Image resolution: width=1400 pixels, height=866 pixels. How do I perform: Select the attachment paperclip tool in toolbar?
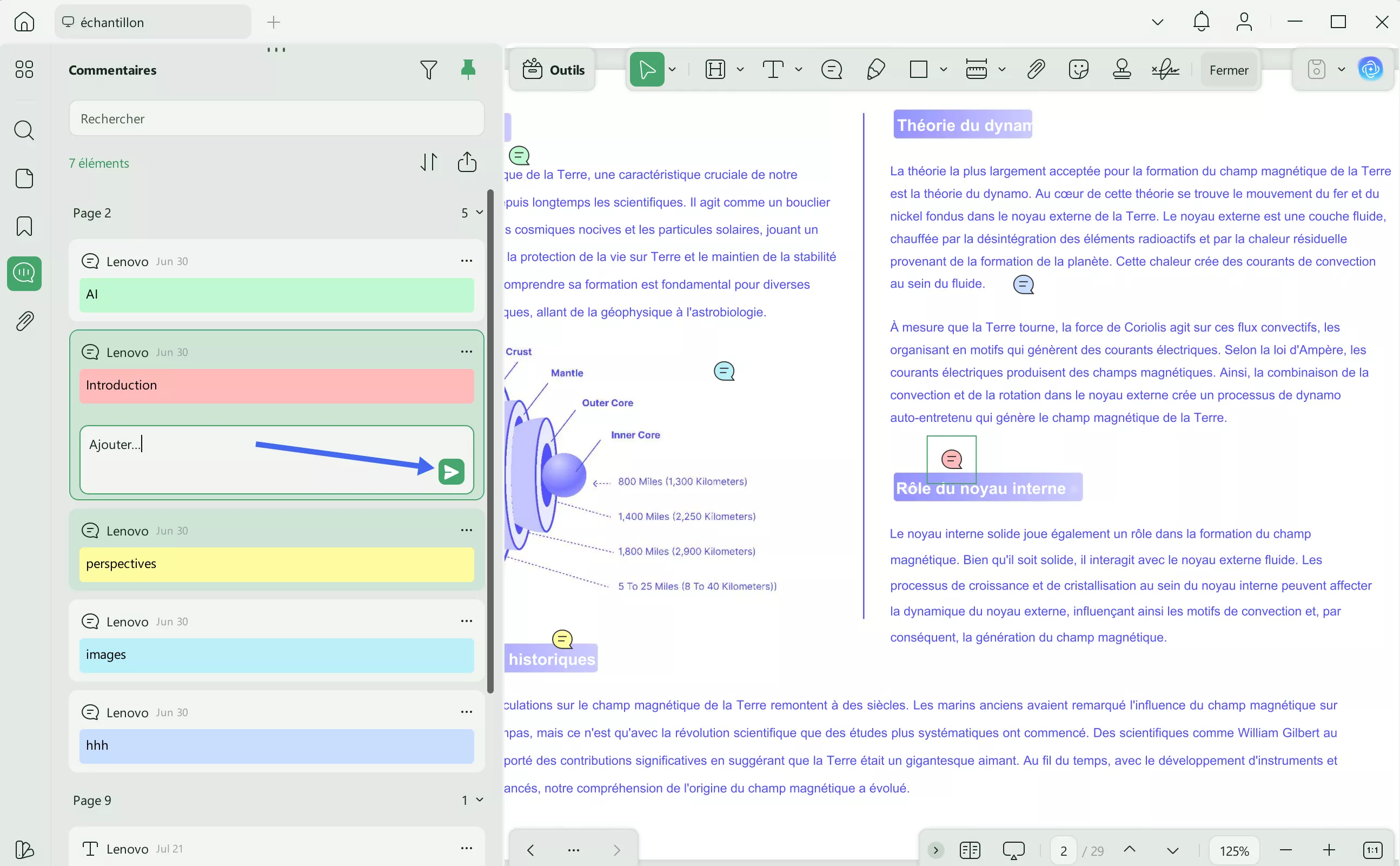coord(1035,70)
